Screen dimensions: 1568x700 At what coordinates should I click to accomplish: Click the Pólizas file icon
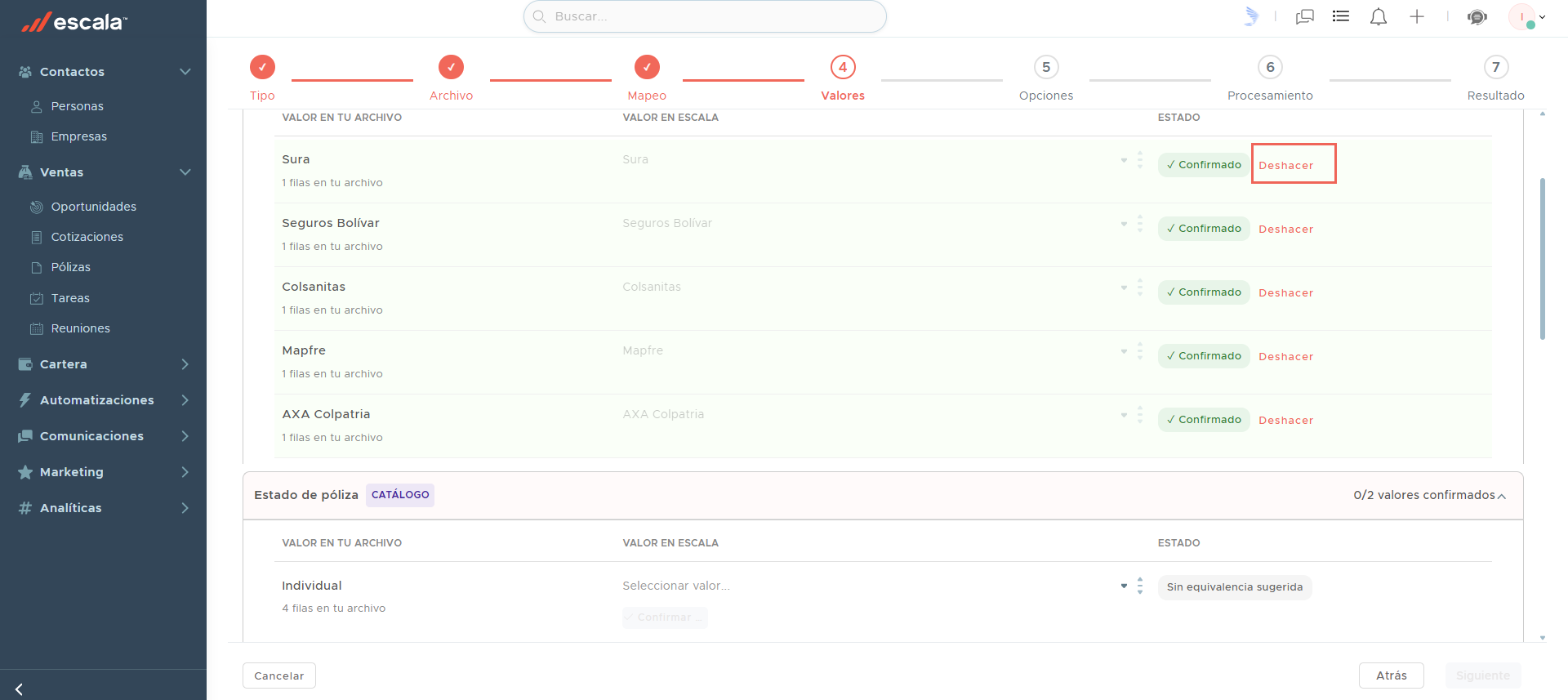(x=37, y=267)
